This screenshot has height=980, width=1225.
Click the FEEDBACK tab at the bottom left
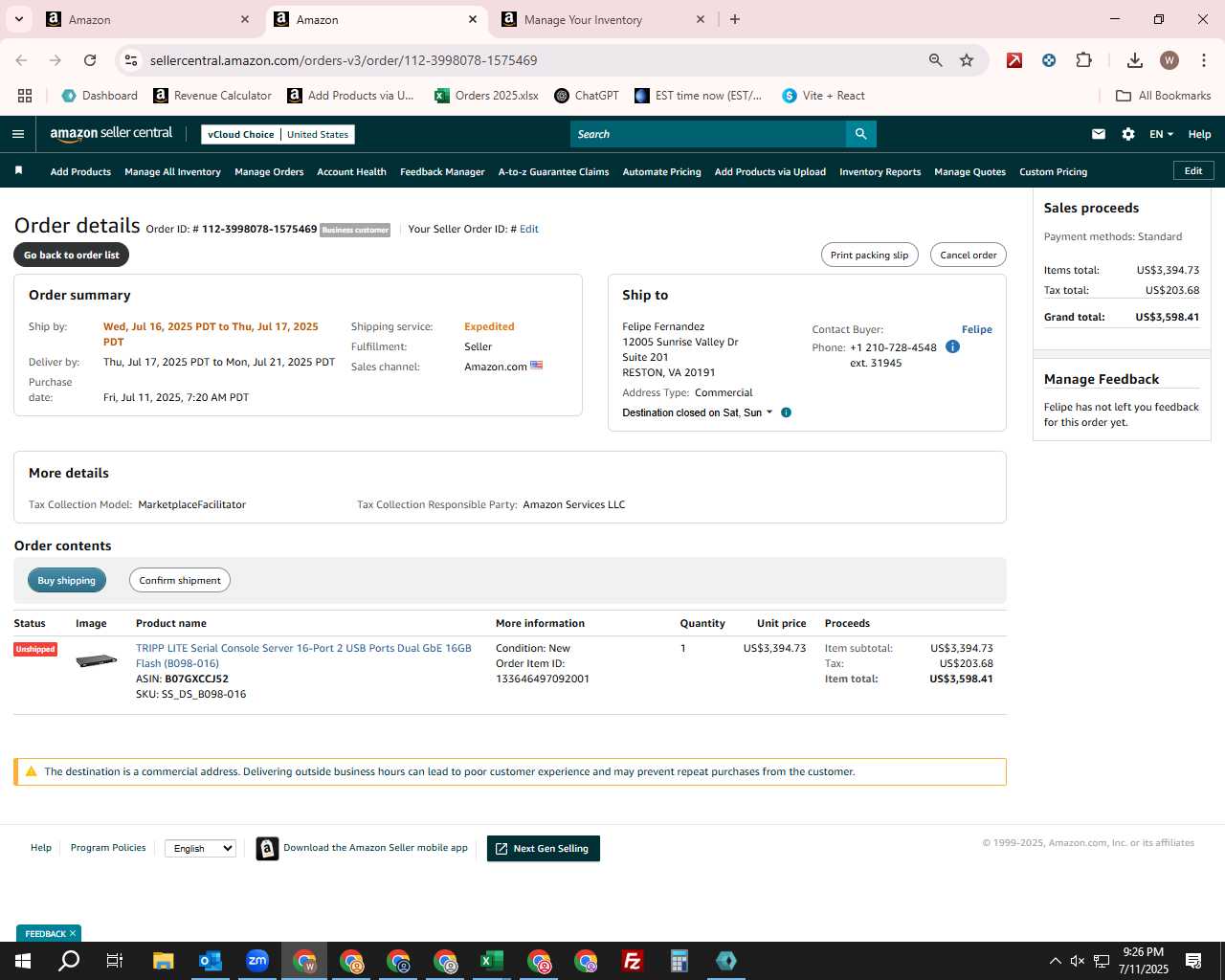[x=49, y=933]
